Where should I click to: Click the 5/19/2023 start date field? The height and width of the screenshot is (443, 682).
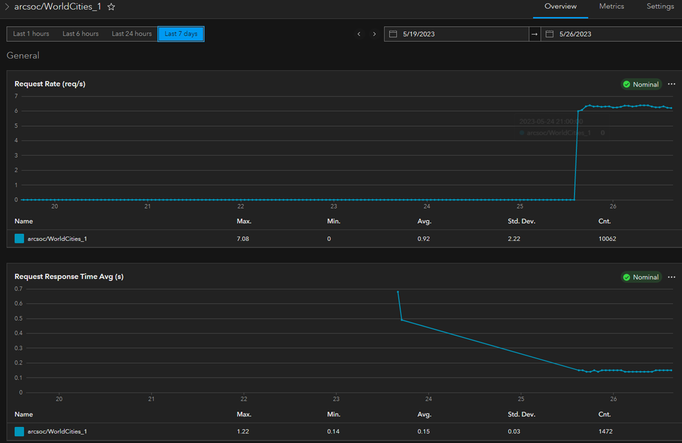pos(456,34)
